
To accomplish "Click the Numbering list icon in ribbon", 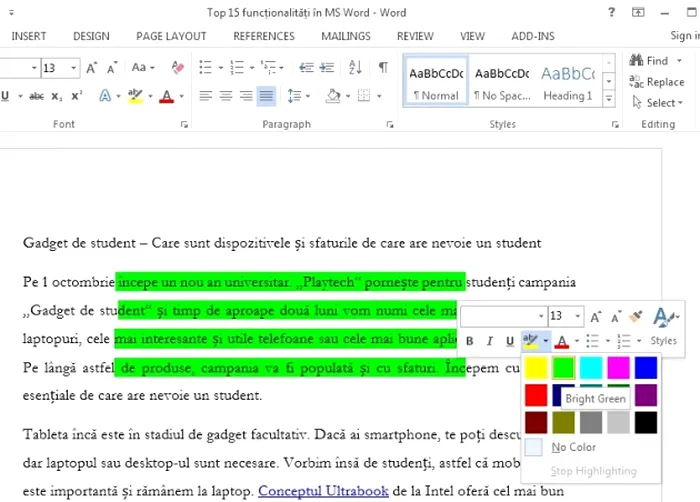I will 237,67.
